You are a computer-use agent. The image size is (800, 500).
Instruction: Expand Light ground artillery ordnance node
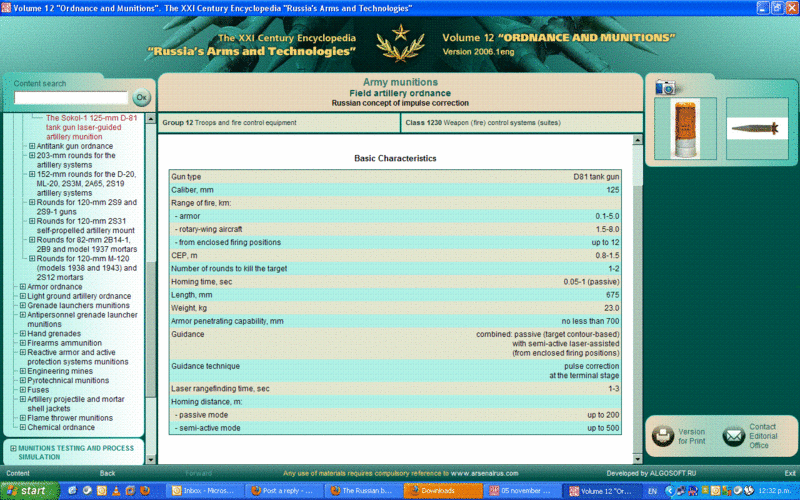22,296
